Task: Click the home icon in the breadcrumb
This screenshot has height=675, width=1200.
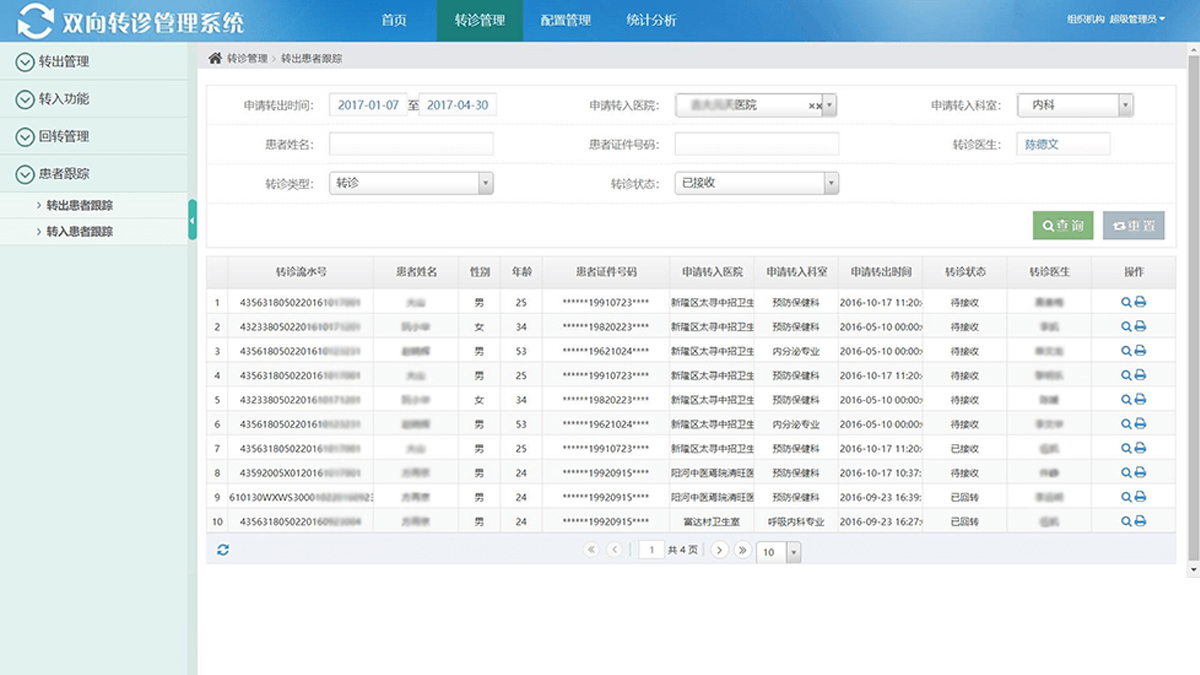Action: pyautogui.click(x=215, y=59)
